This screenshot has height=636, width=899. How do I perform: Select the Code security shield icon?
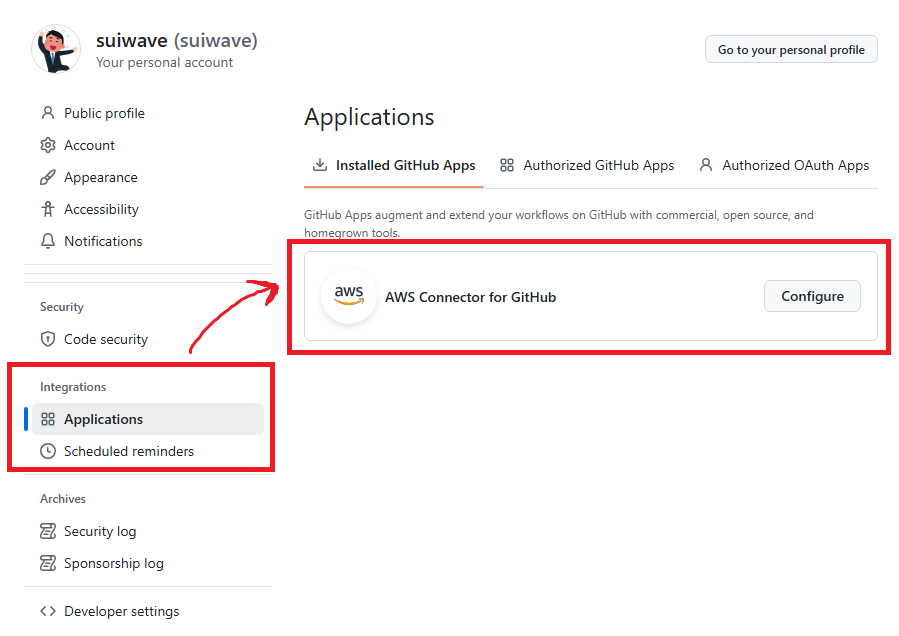[x=47, y=339]
